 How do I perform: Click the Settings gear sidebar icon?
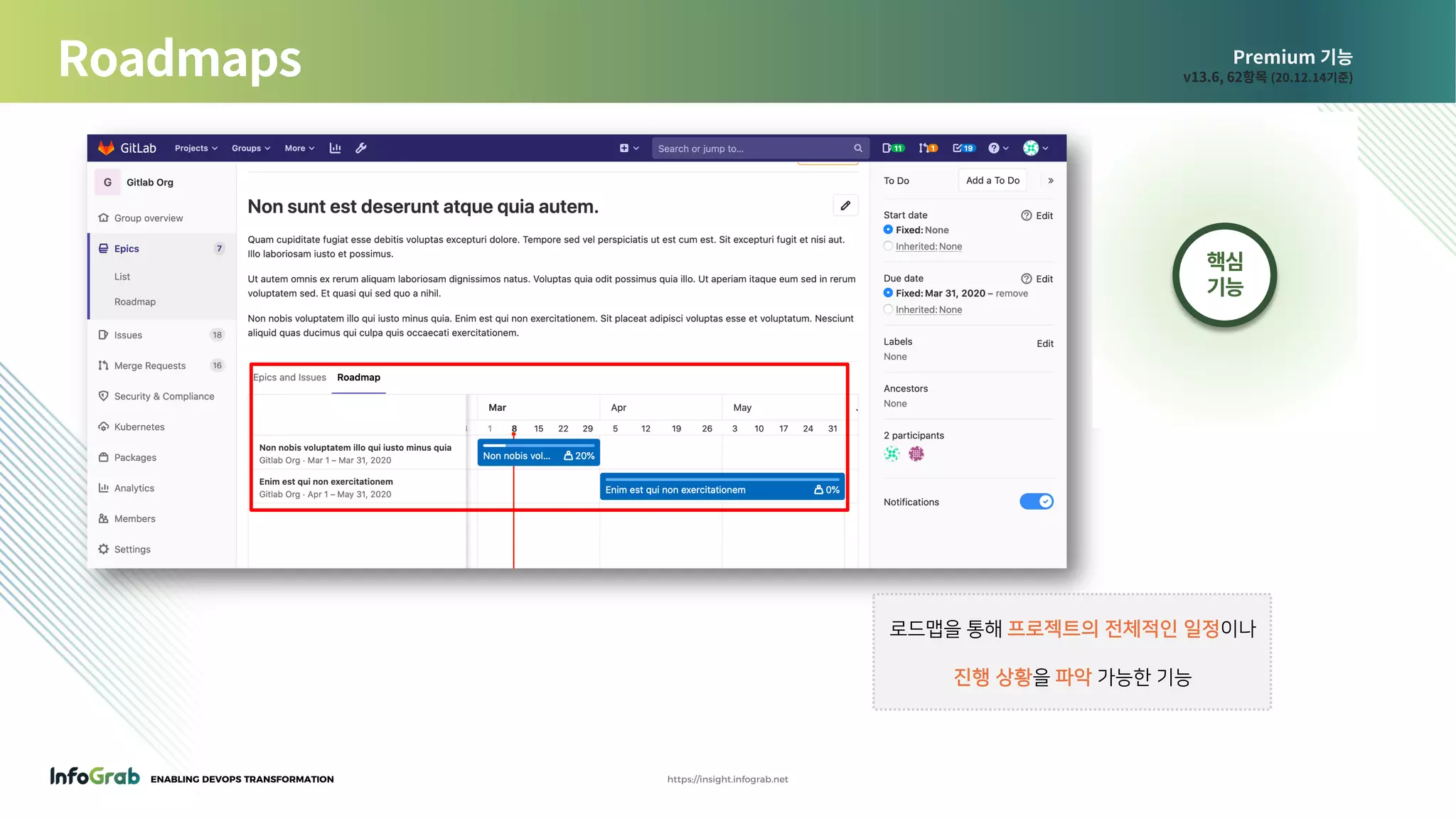point(104,549)
